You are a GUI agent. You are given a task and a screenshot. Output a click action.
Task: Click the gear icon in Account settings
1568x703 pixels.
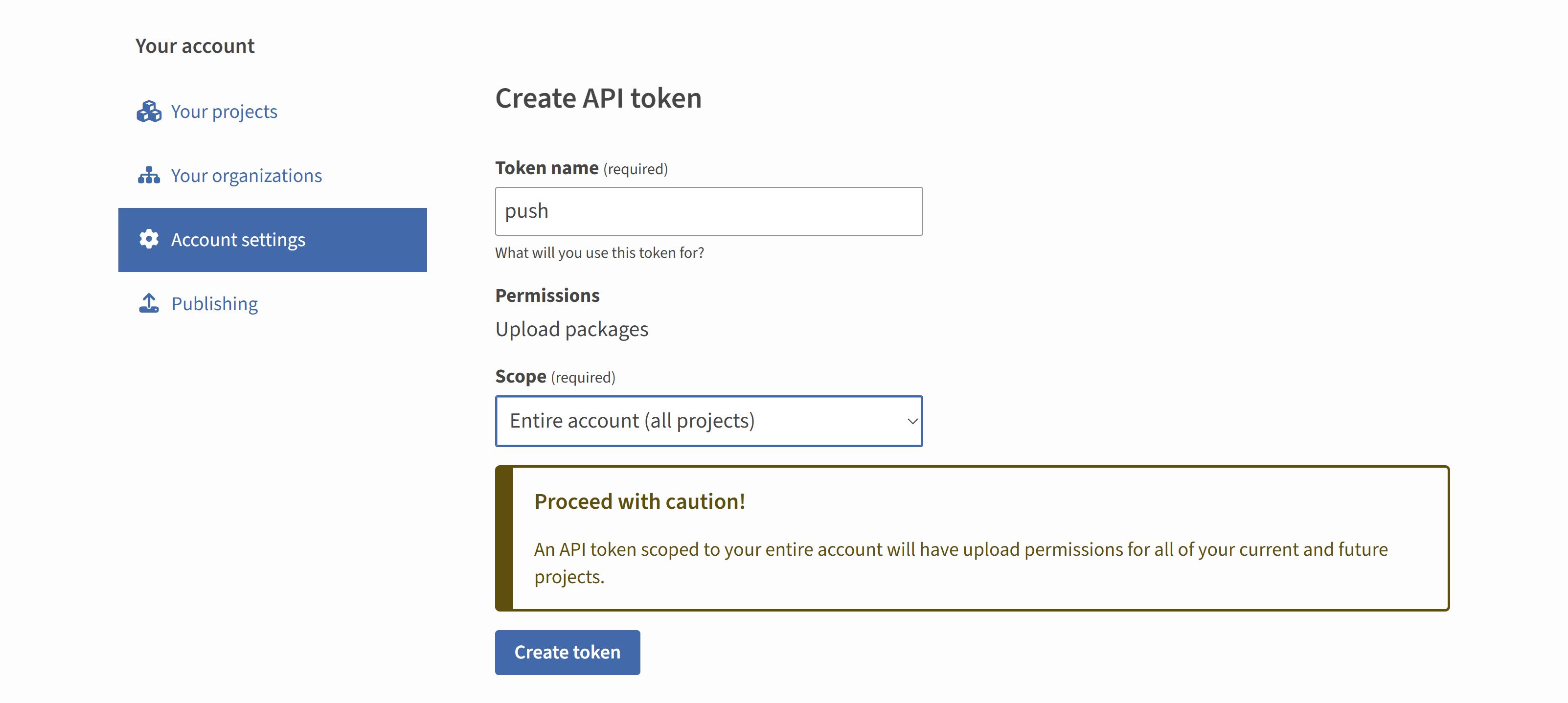click(x=149, y=239)
